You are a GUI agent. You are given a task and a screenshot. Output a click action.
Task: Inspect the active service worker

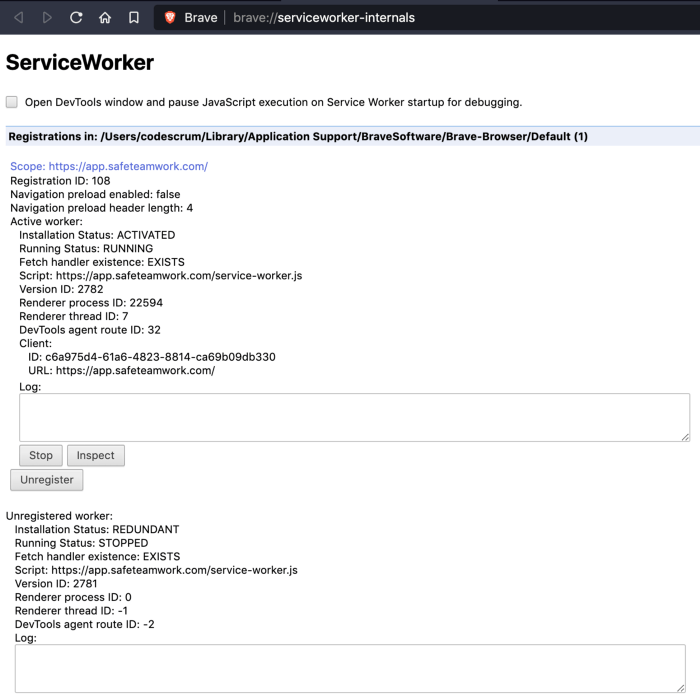point(96,455)
